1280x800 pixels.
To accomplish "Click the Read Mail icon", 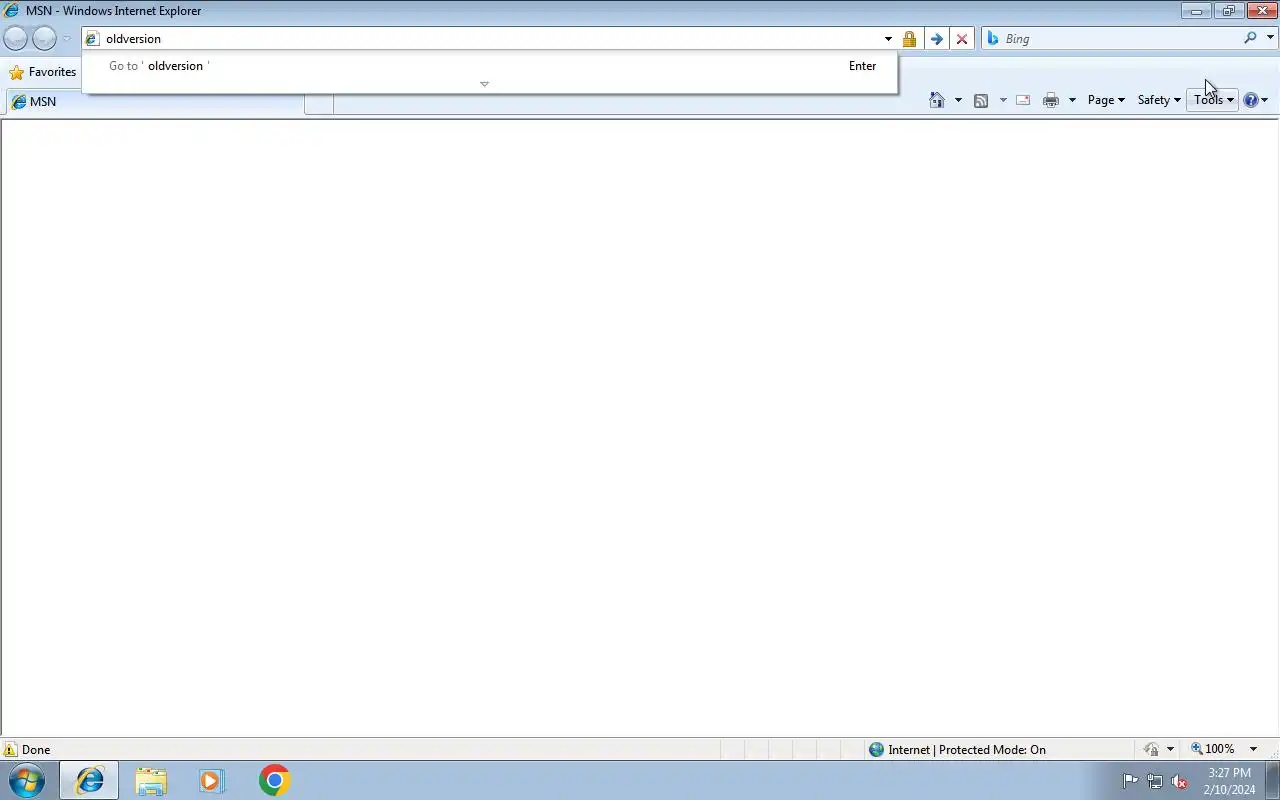I will pyautogui.click(x=1023, y=100).
